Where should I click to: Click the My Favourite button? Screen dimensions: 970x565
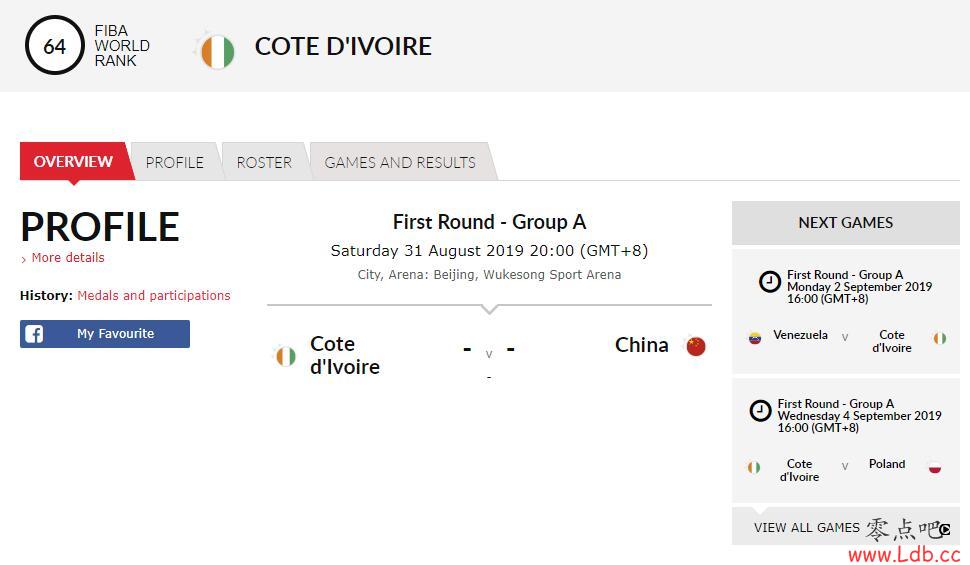pos(105,334)
